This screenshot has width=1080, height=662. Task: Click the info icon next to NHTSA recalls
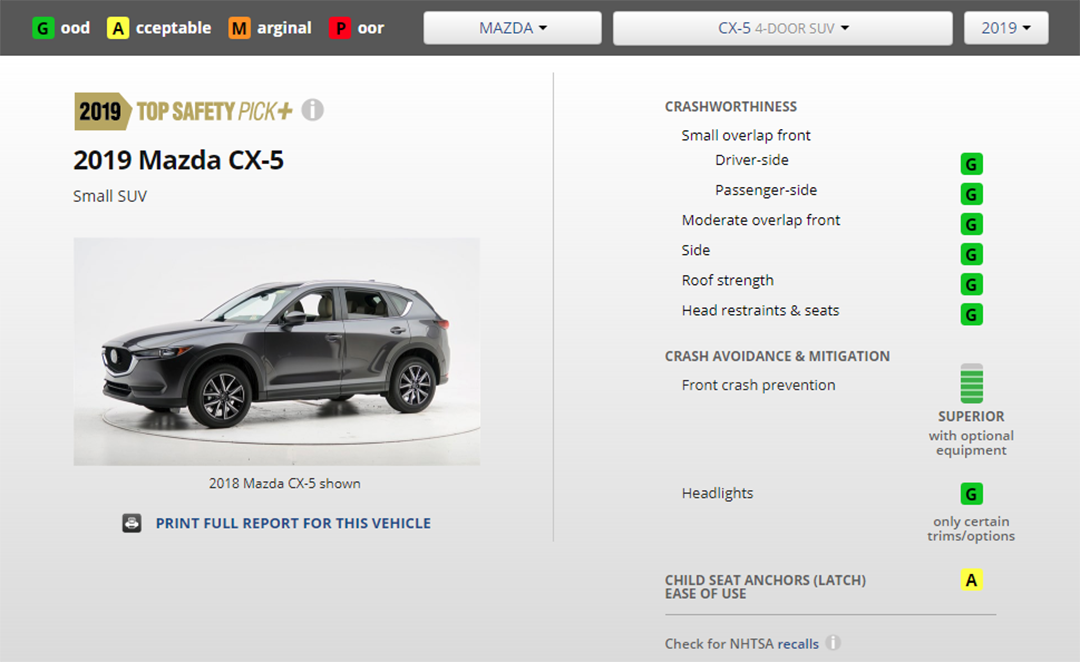pos(833,643)
